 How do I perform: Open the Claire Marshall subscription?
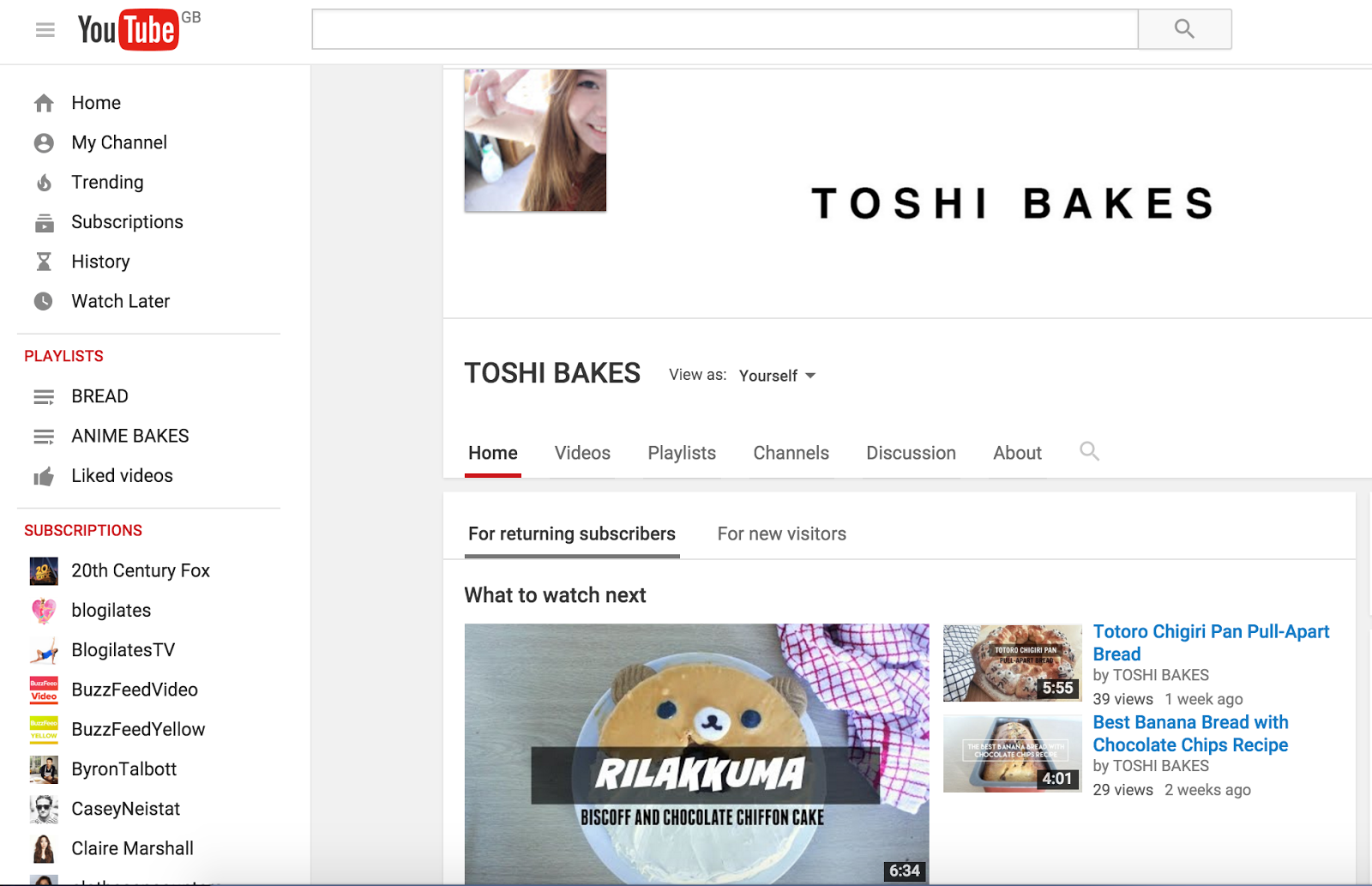tap(132, 848)
